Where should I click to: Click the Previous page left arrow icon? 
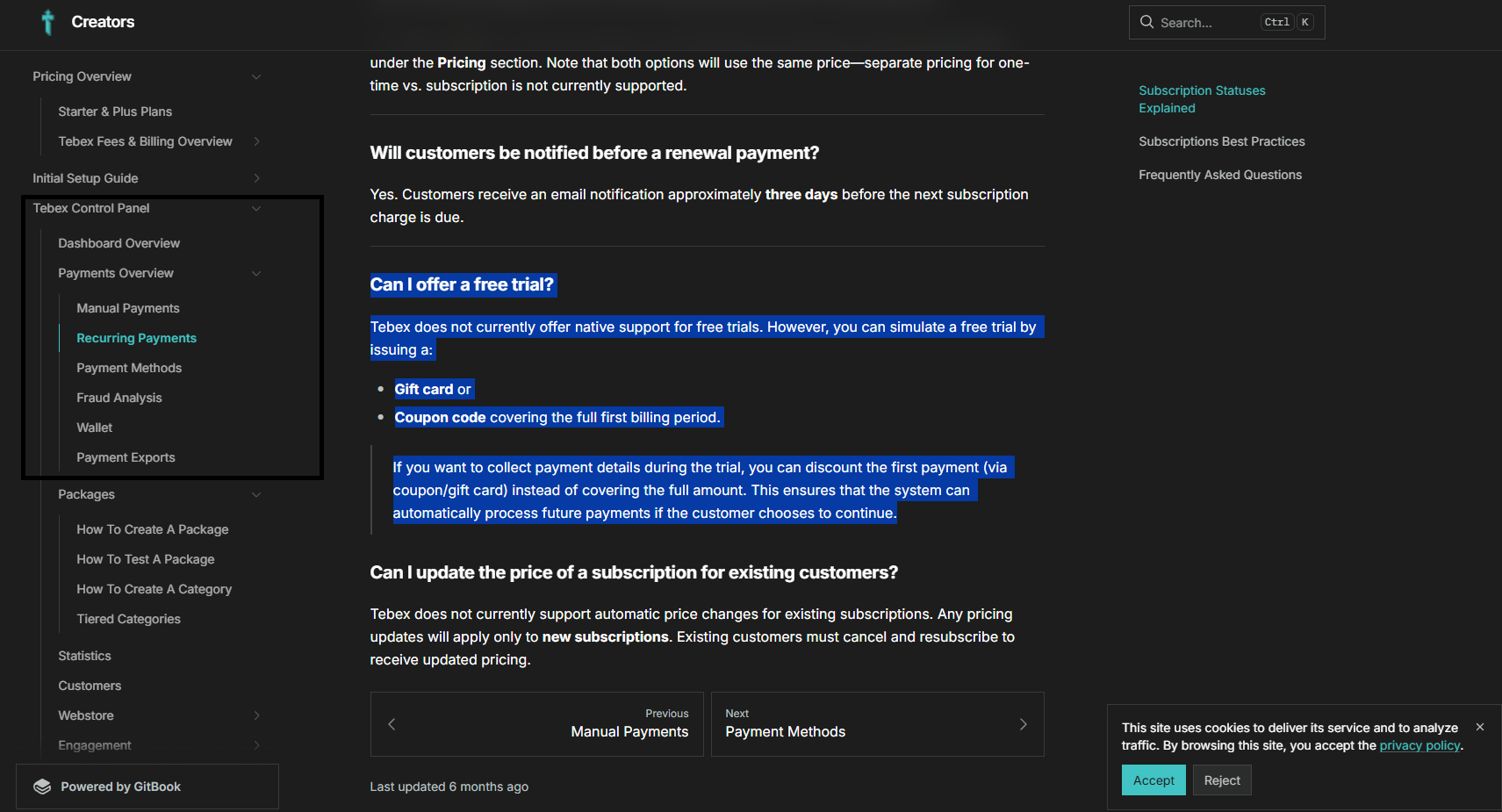pos(392,724)
